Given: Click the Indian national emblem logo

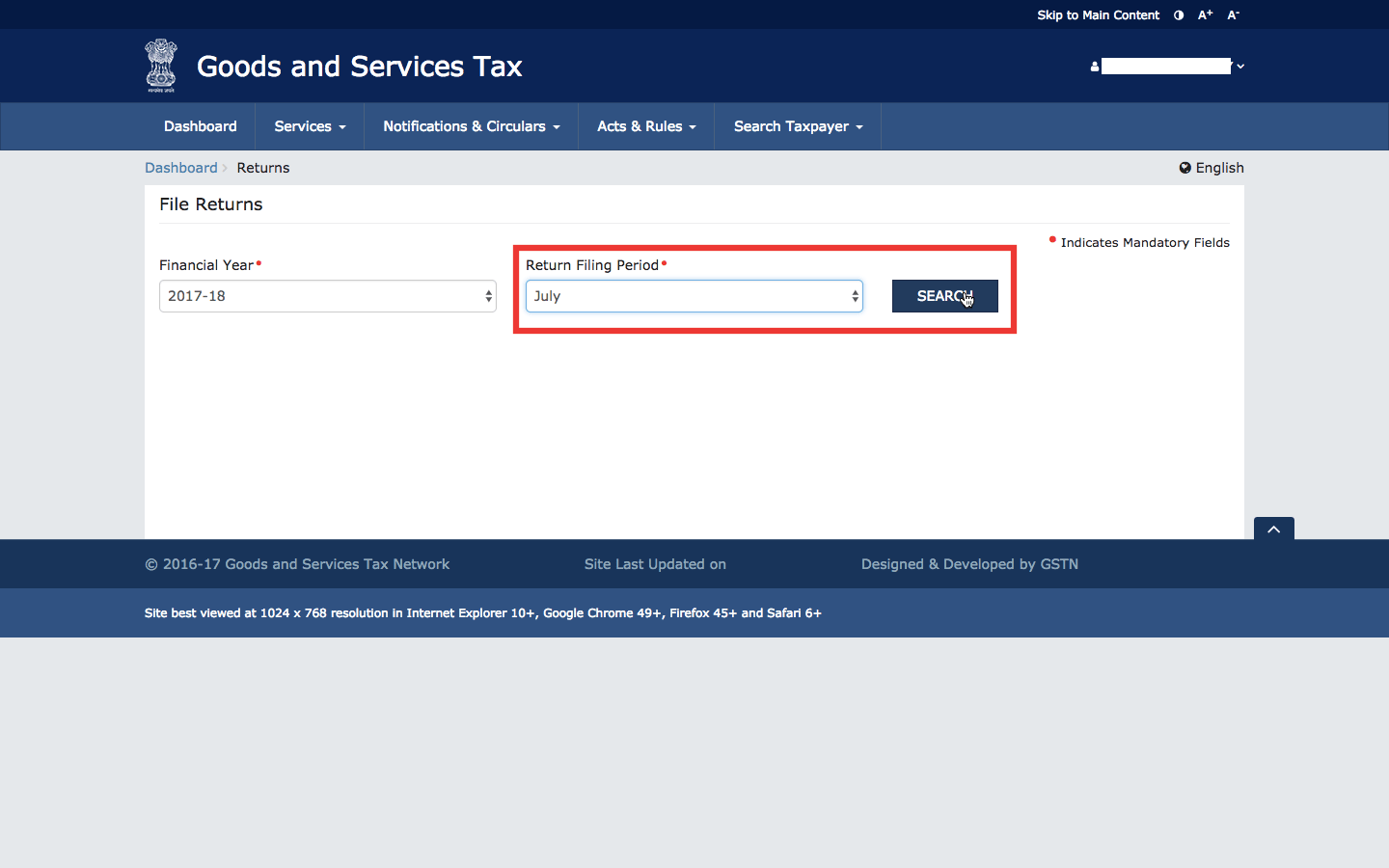Looking at the screenshot, I should coord(160,65).
